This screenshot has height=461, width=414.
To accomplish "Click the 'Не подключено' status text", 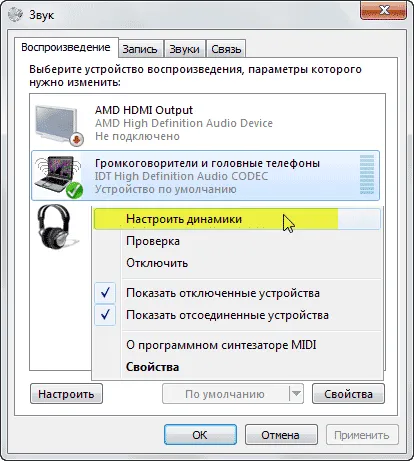I will coord(137,136).
